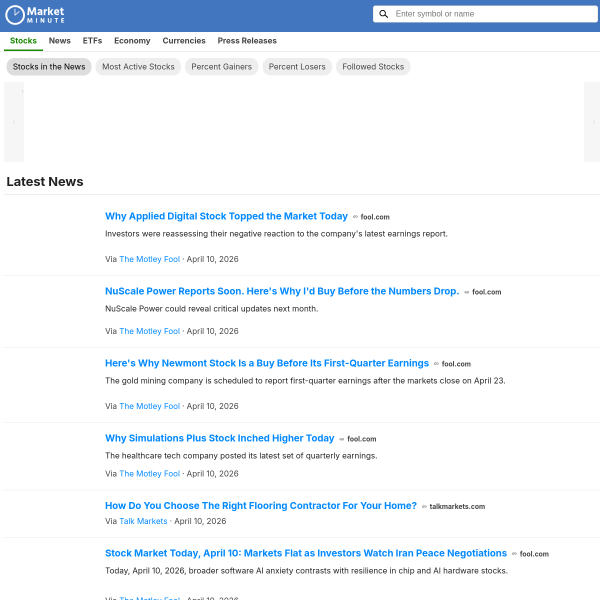
Task: Open the Simulations Plus Stock article
Action: coord(219,438)
